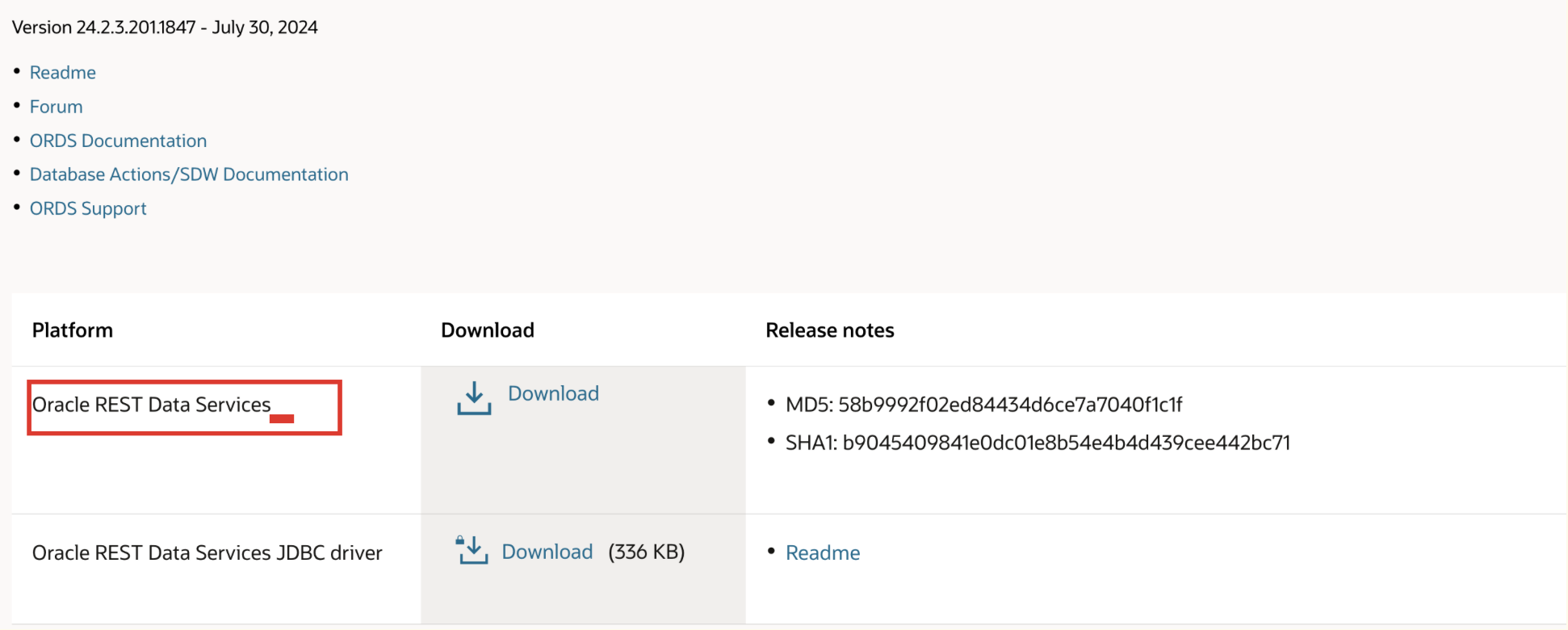Open the Readme link below the version line
Image resolution: width=1568 pixels, height=630 pixels.
(x=63, y=73)
